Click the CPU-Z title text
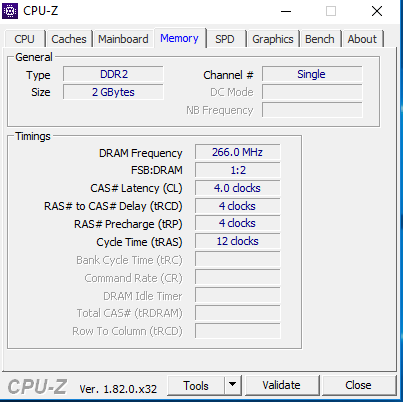Image resolution: width=403 pixels, height=402 pixels. [x=41, y=11]
